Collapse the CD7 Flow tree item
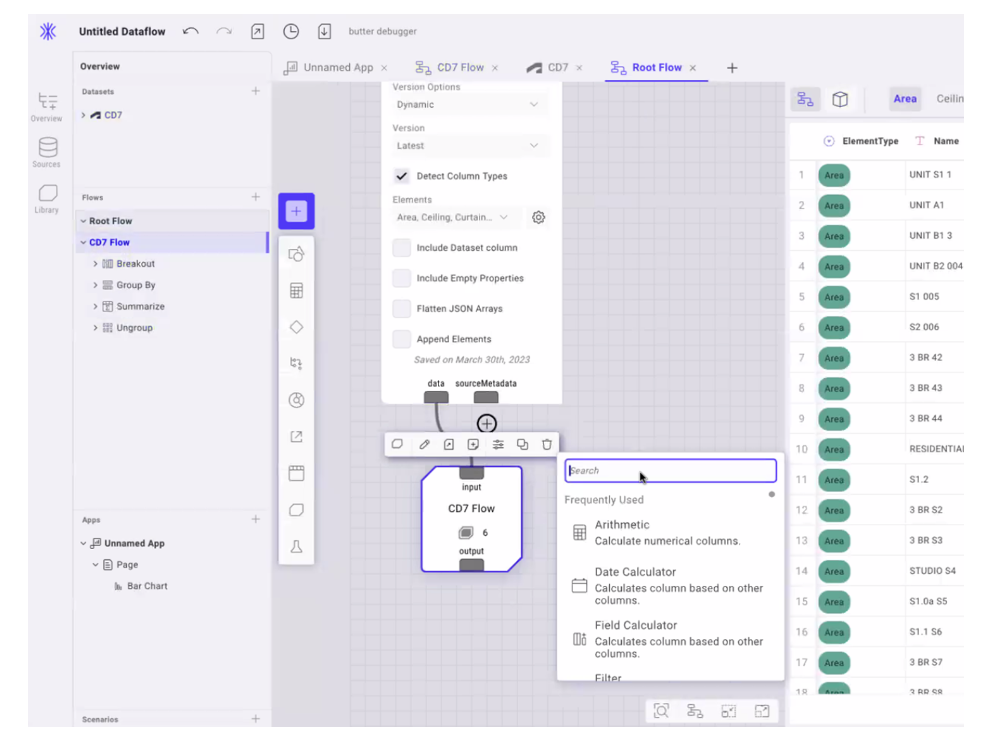 pos(83,241)
